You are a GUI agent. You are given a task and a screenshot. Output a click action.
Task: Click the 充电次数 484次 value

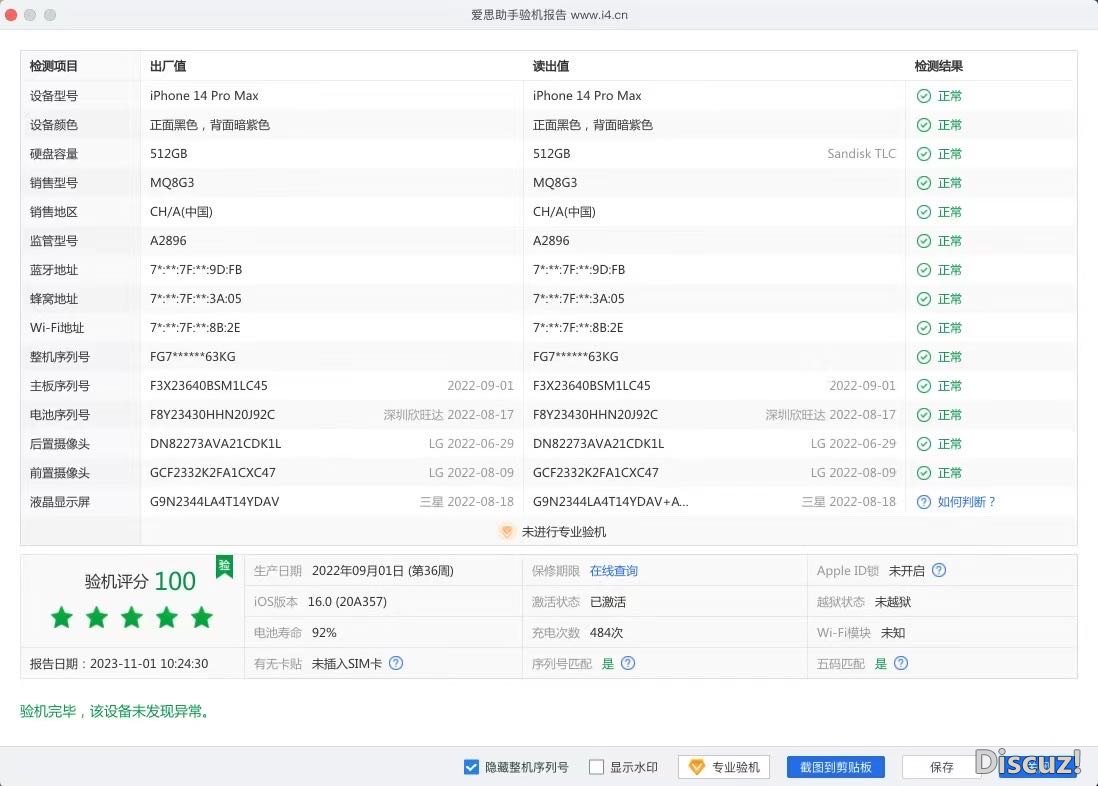pyautogui.click(x=606, y=633)
